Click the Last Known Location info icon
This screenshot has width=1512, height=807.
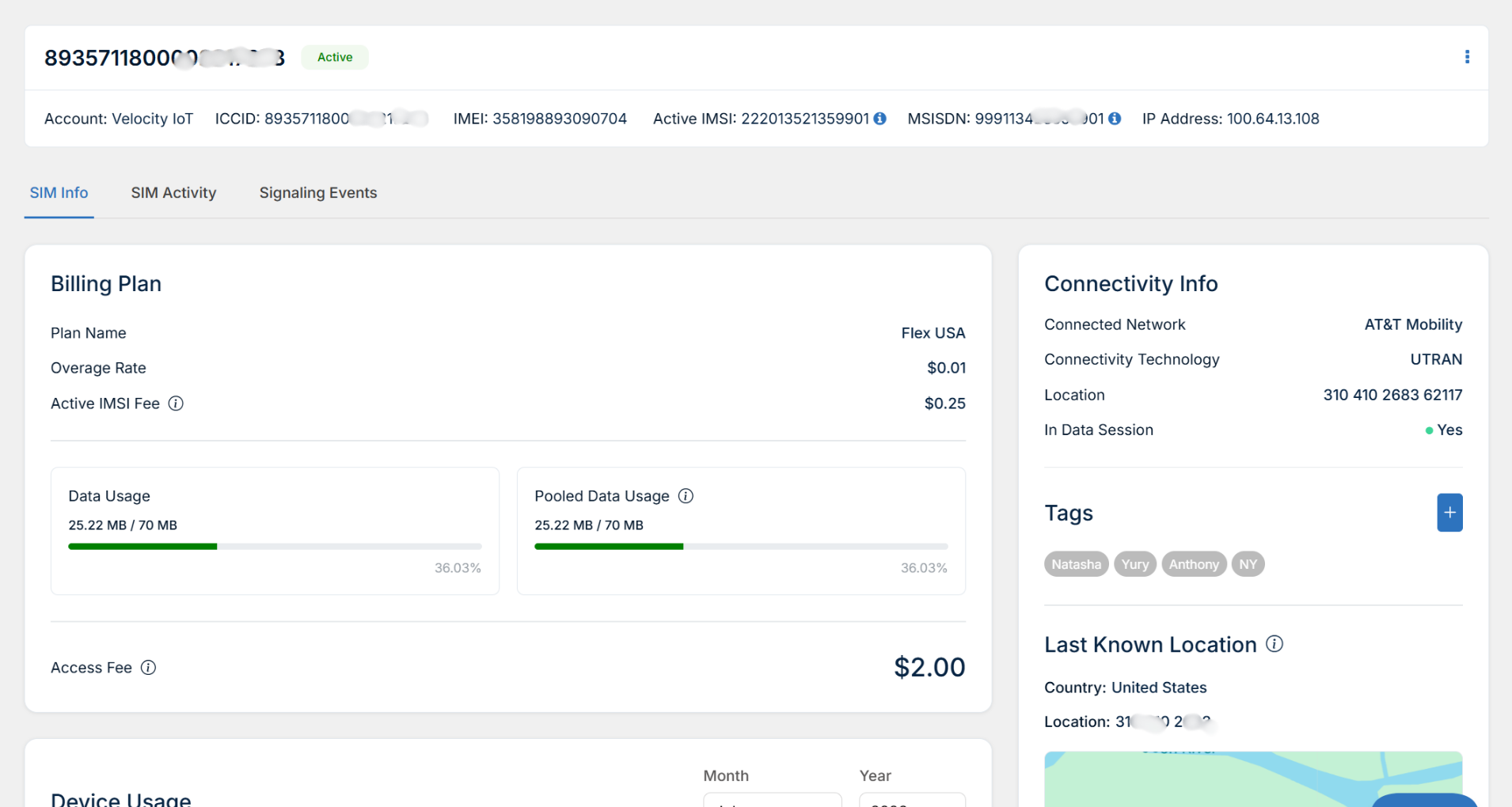pyautogui.click(x=1275, y=644)
